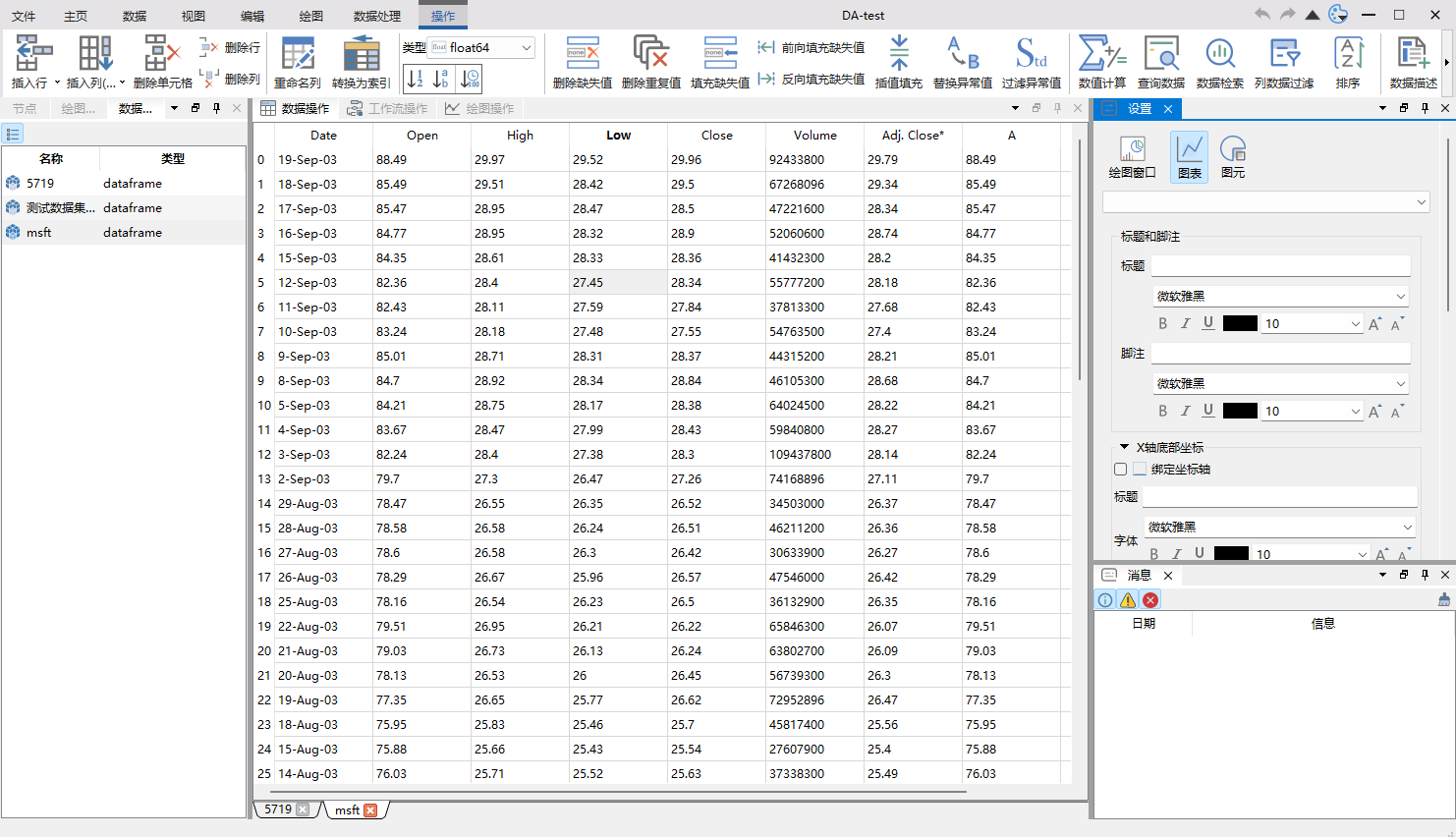Open the title font size dropdown

1355,323
